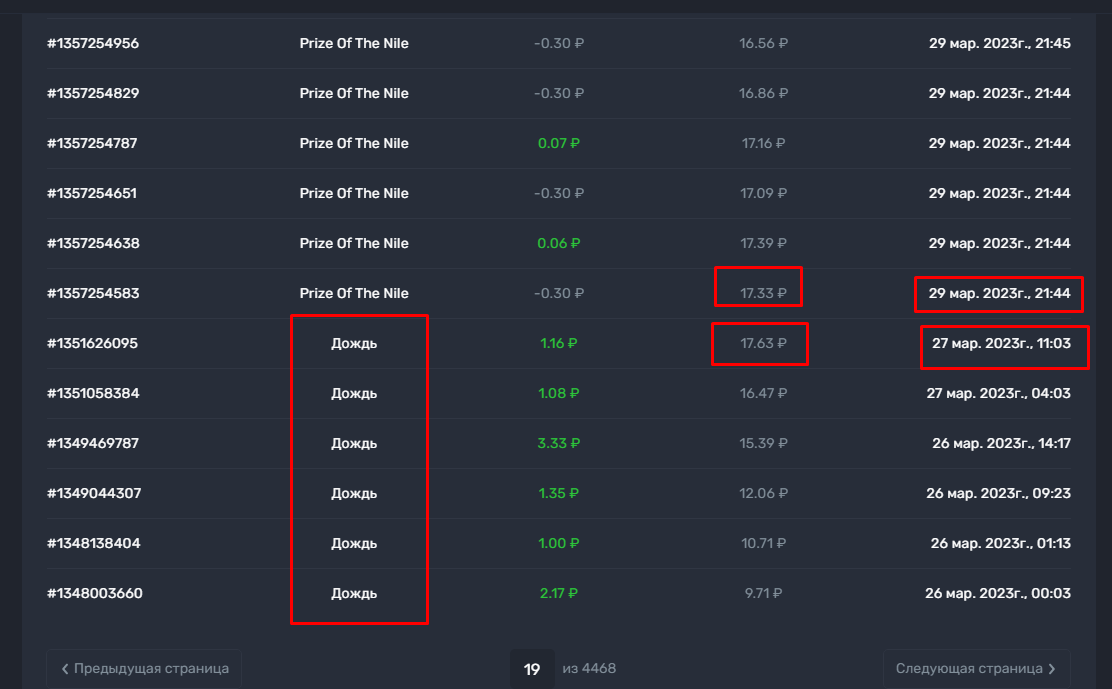Click the 1.00 ₽ amount for #1348138404
Viewport: 1112px width, 689px height.
coord(559,543)
